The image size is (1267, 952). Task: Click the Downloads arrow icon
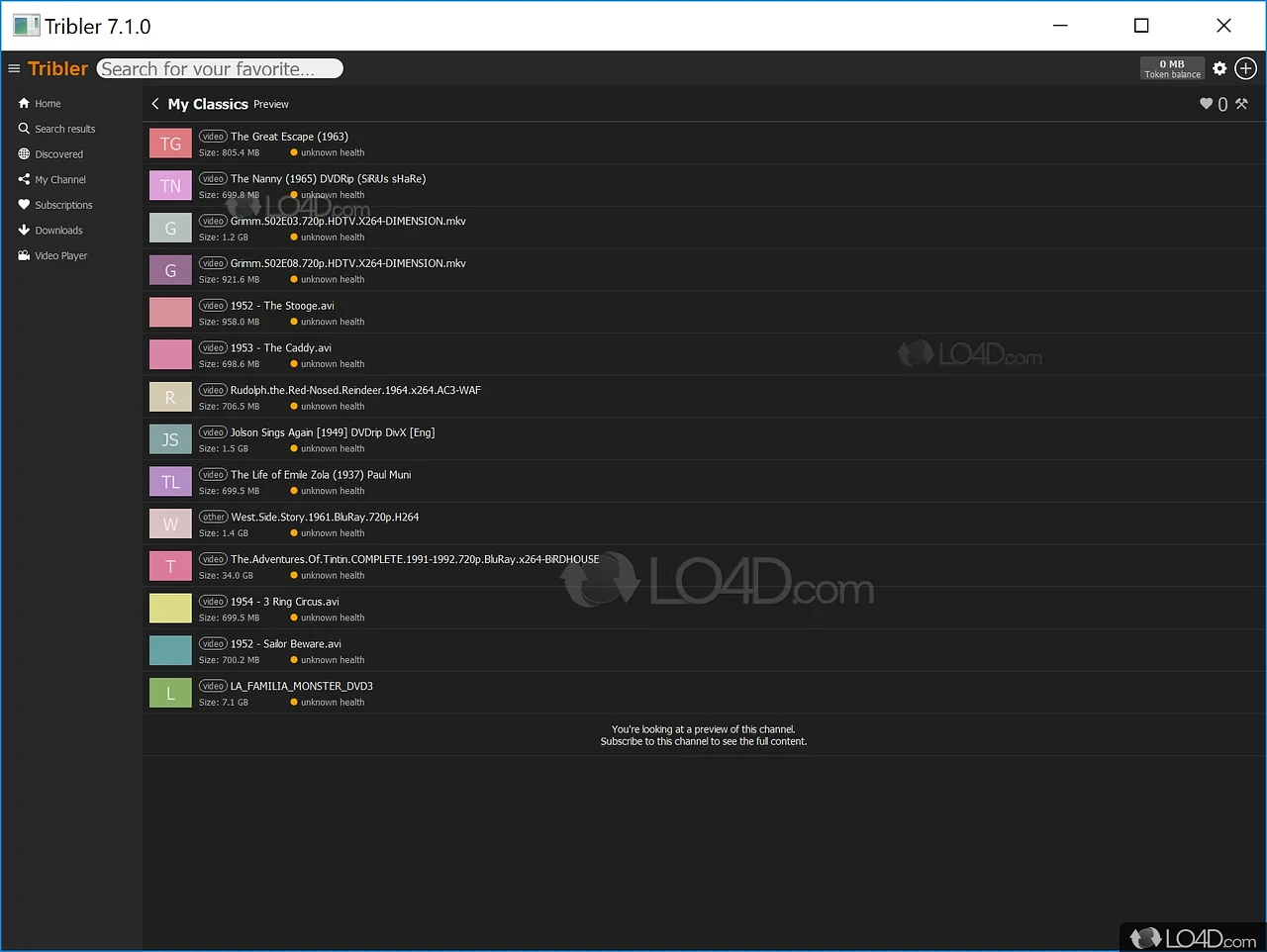tap(22, 230)
